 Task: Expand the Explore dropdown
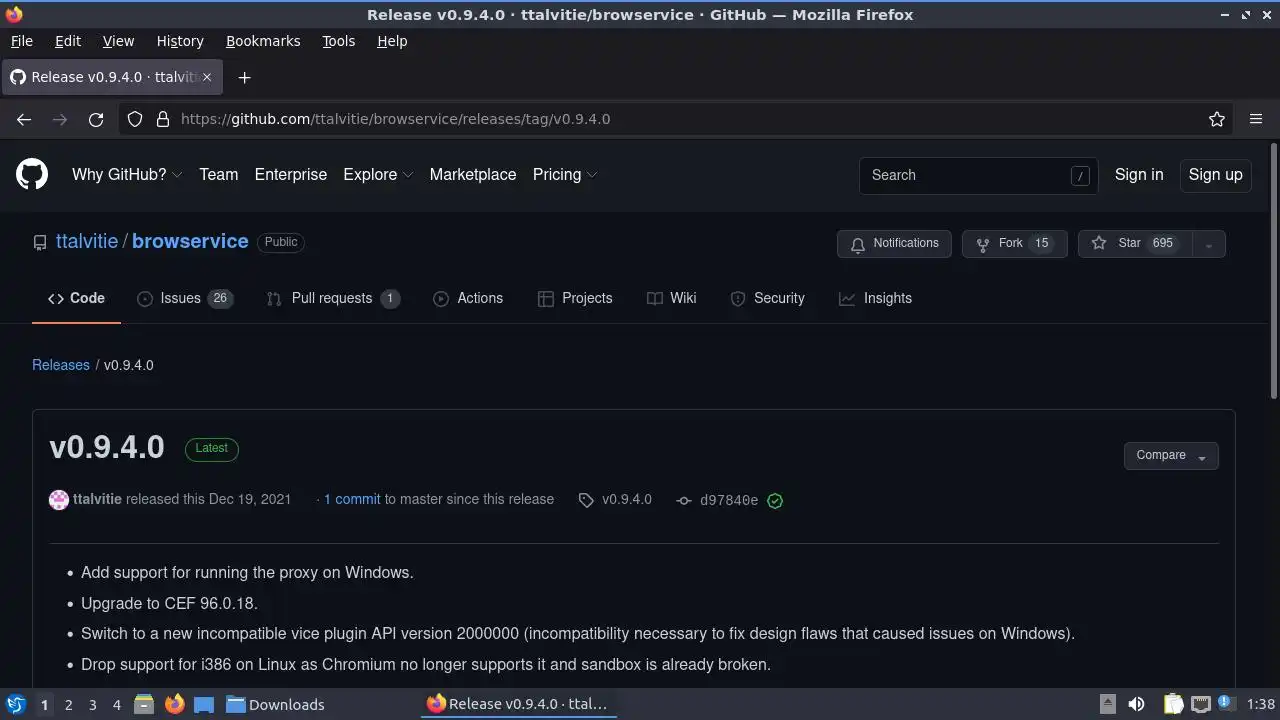[x=378, y=174]
